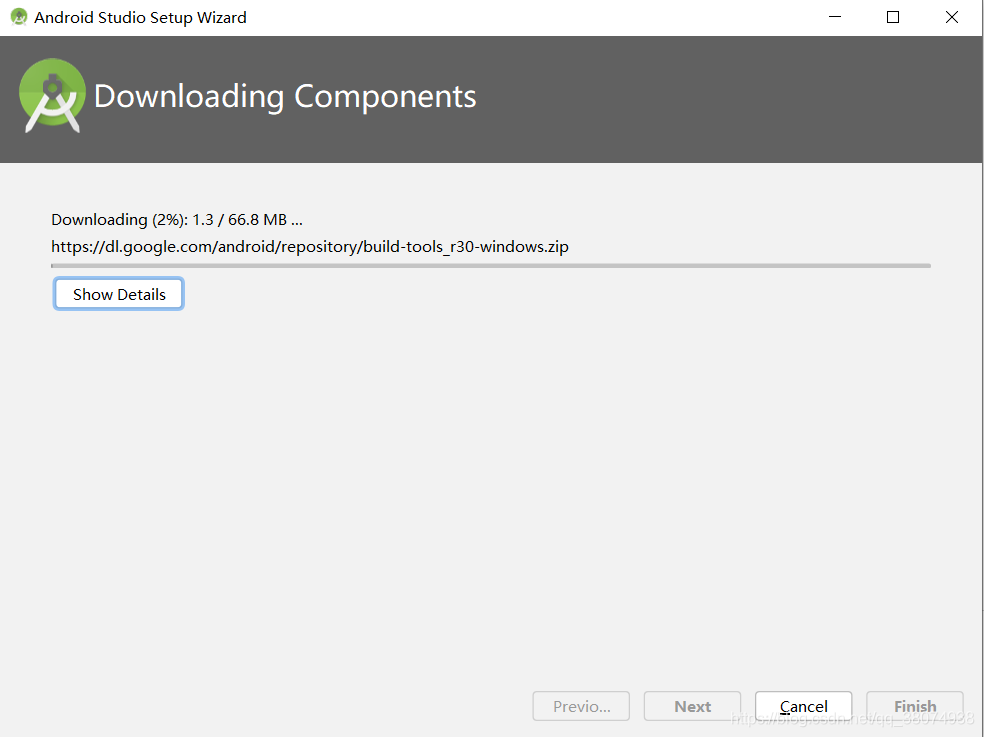Click the disabled Finish button

(x=914, y=706)
